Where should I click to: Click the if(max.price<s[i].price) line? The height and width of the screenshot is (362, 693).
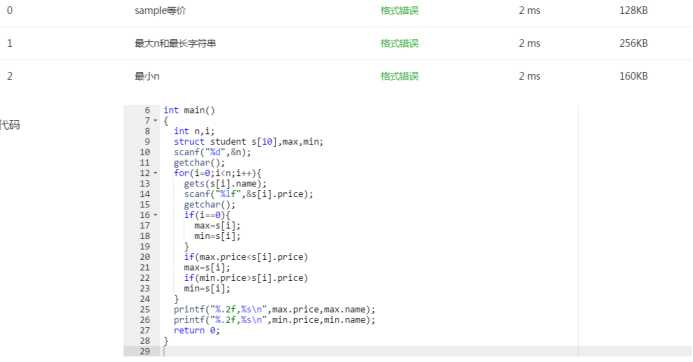coord(246,257)
